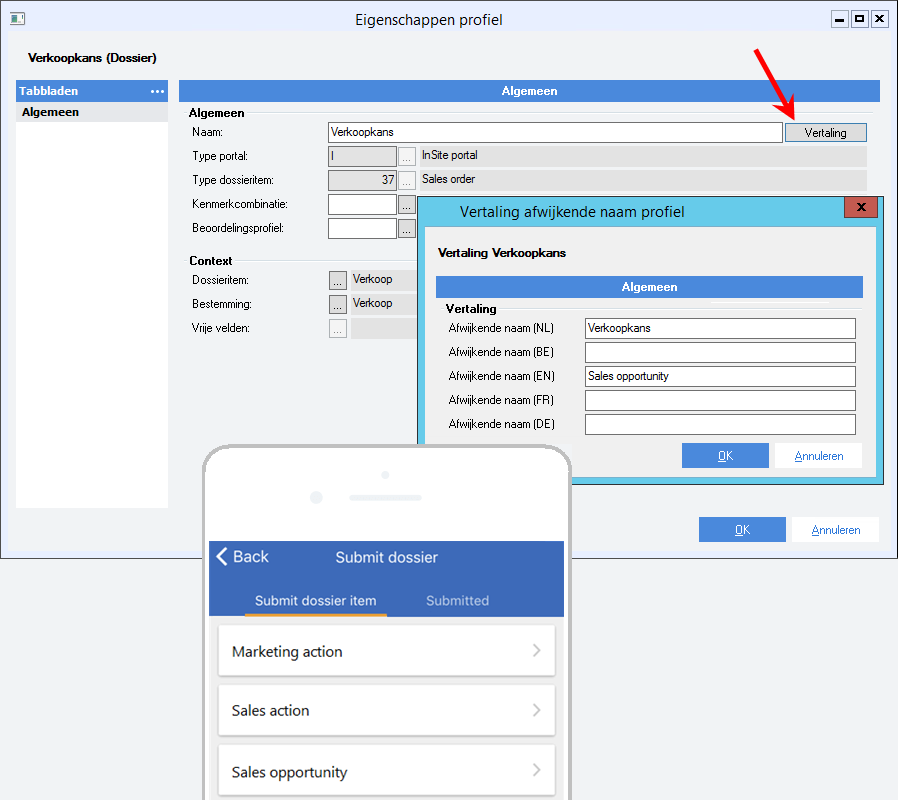Confirm translations with OK in the Vertaling dialog
This screenshot has height=800, width=898.
725,455
